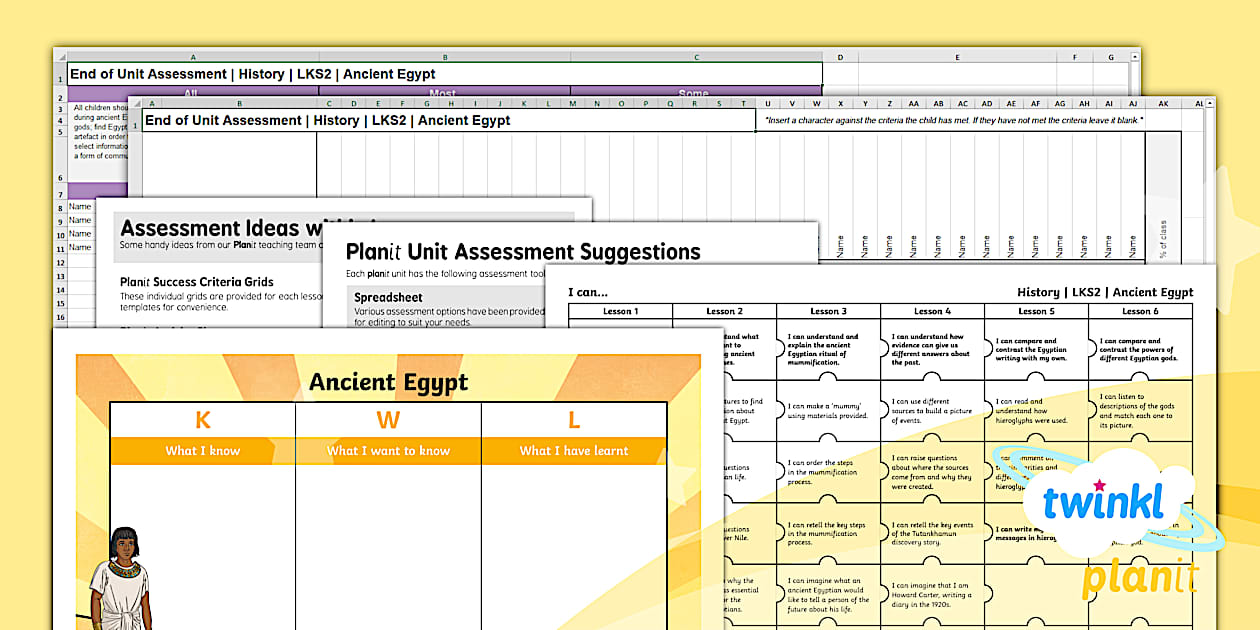Click the What I have learnt column heading
Screen dimensions: 1260x630
[x=573, y=451]
